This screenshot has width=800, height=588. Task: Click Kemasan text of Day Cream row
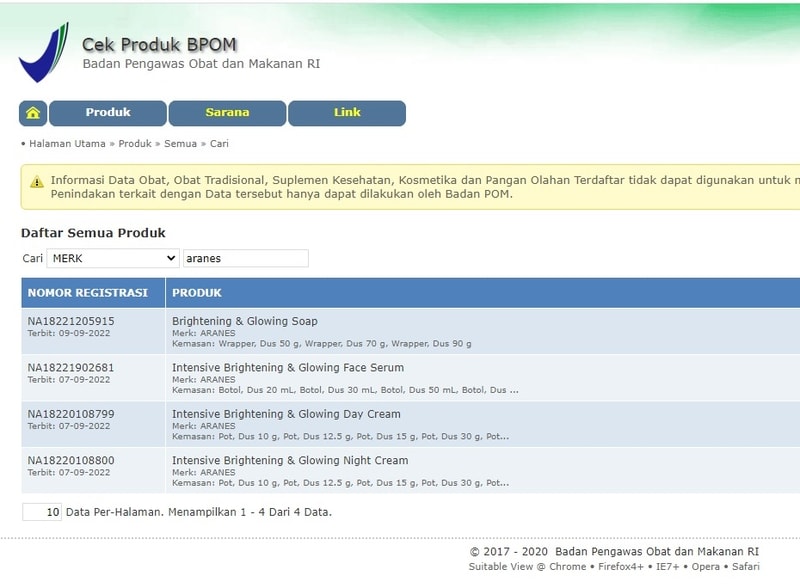point(340,437)
